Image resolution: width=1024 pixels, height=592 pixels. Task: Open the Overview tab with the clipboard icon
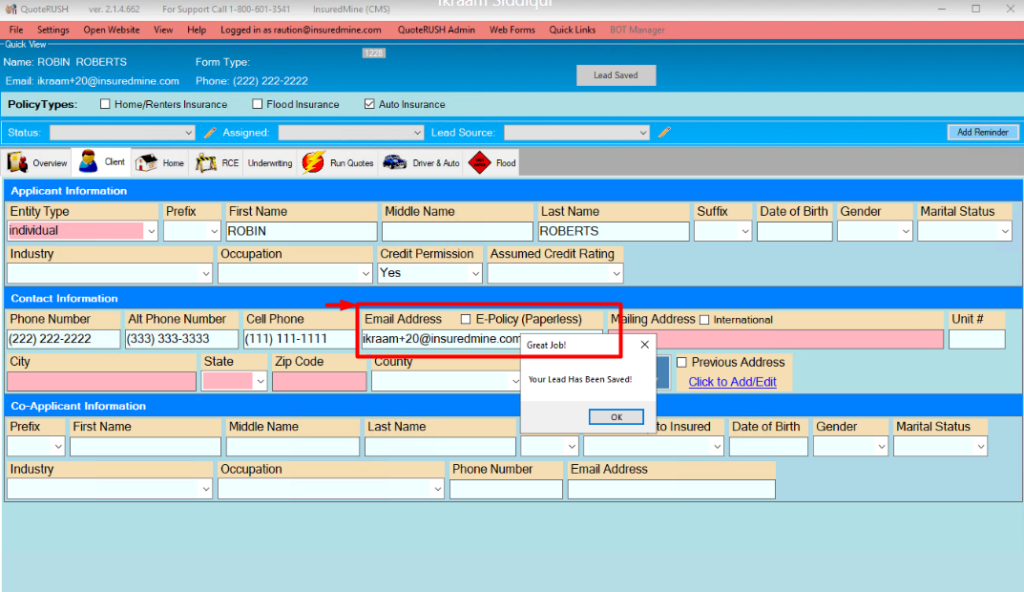(x=18, y=163)
